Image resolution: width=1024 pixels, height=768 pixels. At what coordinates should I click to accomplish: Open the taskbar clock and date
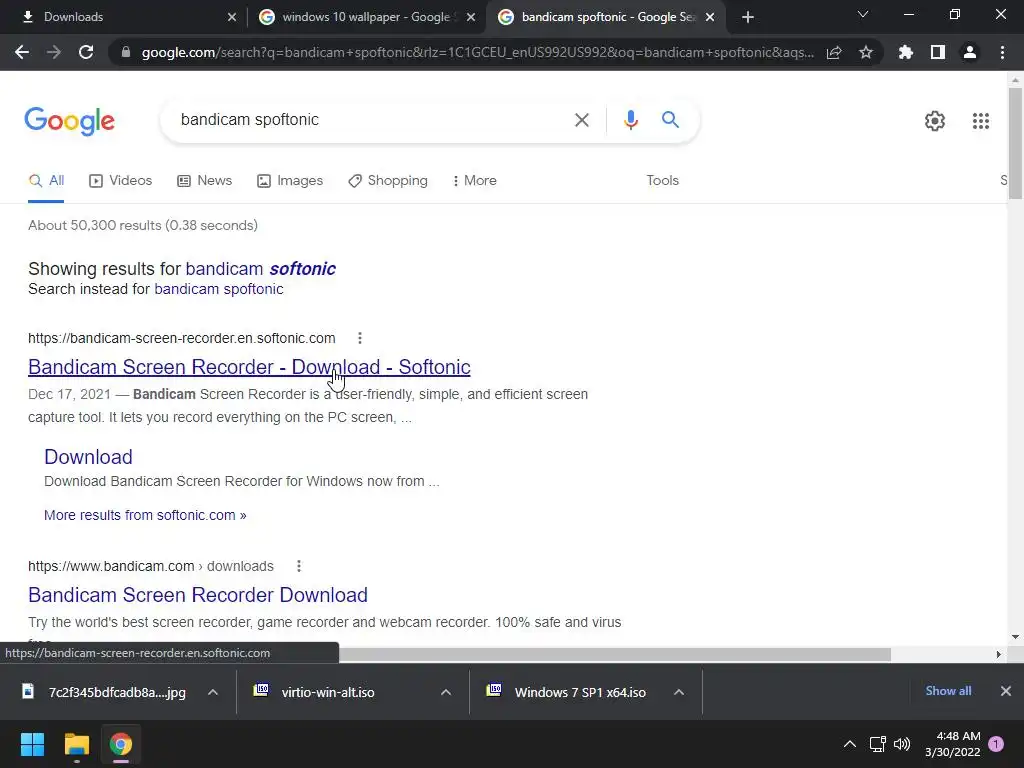coord(953,744)
